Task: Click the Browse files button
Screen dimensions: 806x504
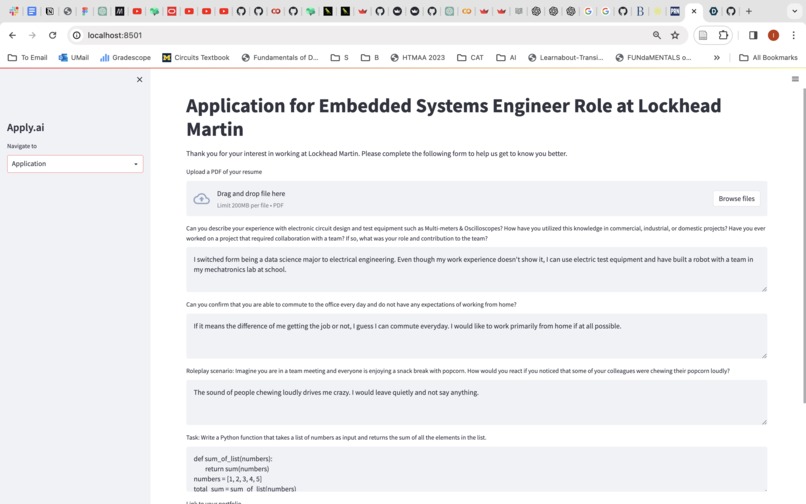Action: 736,199
